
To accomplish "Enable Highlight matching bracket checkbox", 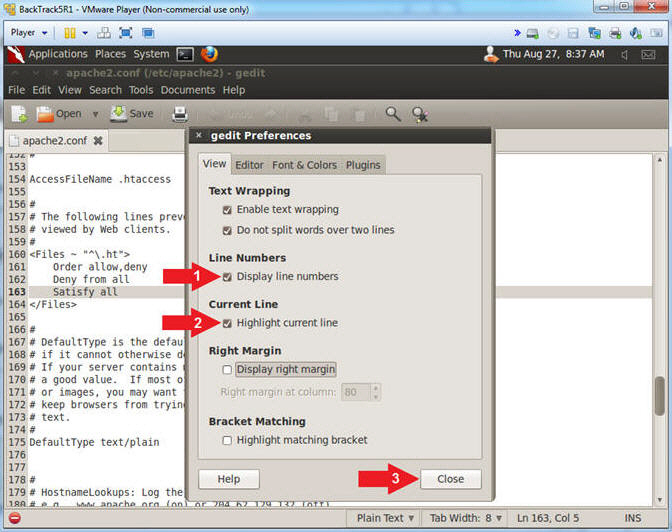I will [x=227, y=440].
